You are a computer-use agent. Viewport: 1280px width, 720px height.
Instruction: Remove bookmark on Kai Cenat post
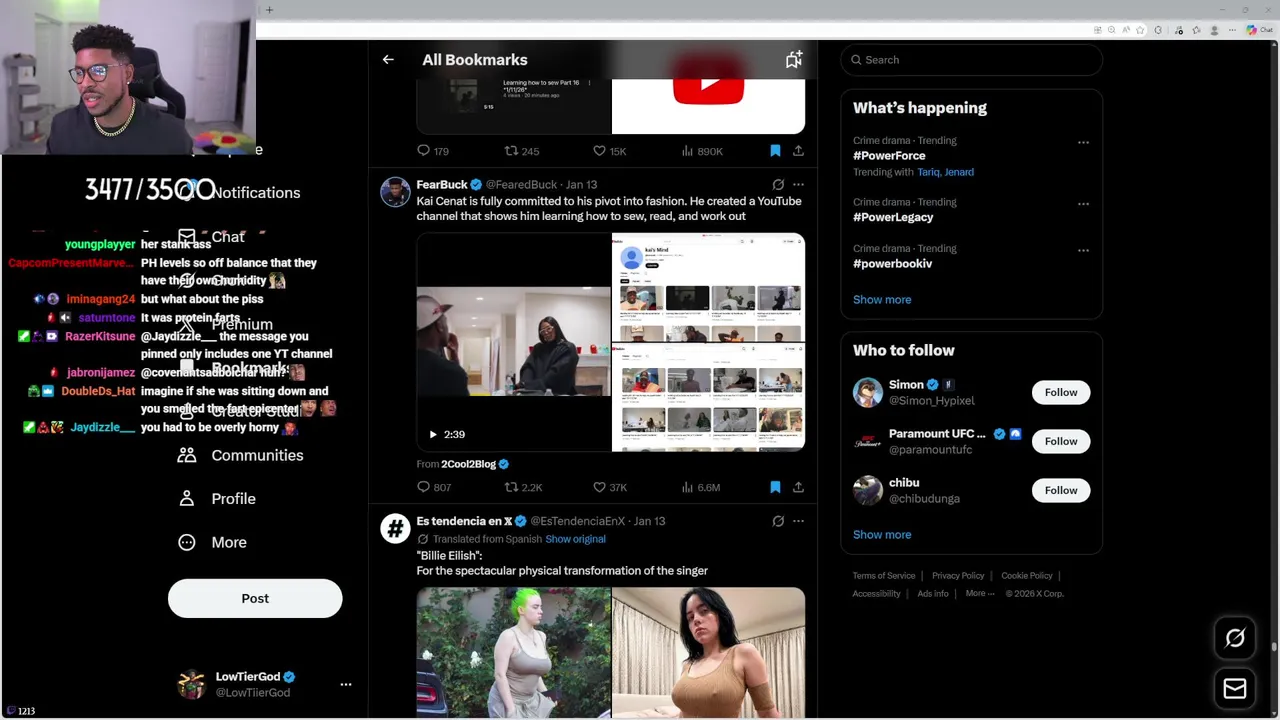click(x=775, y=487)
